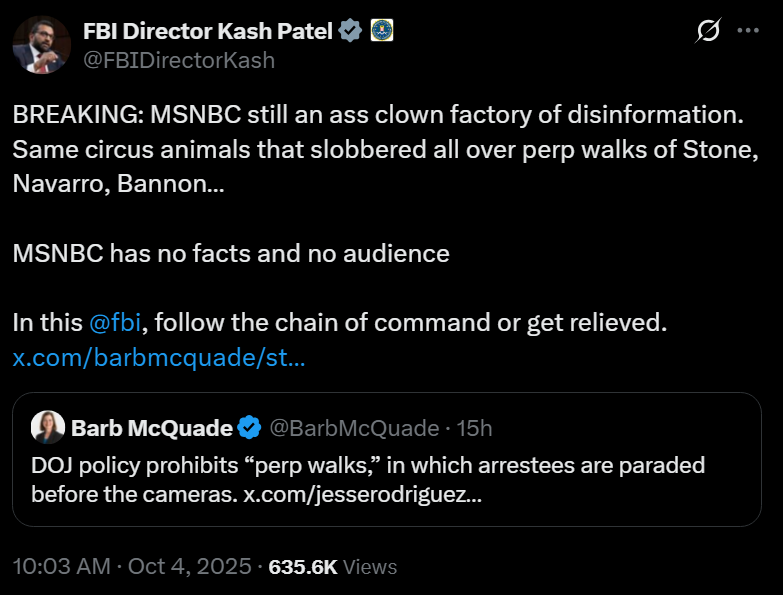Click the 10:03 AM · Oct 4, 2025 timestamp
The width and height of the screenshot is (783, 595).
tap(131, 566)
